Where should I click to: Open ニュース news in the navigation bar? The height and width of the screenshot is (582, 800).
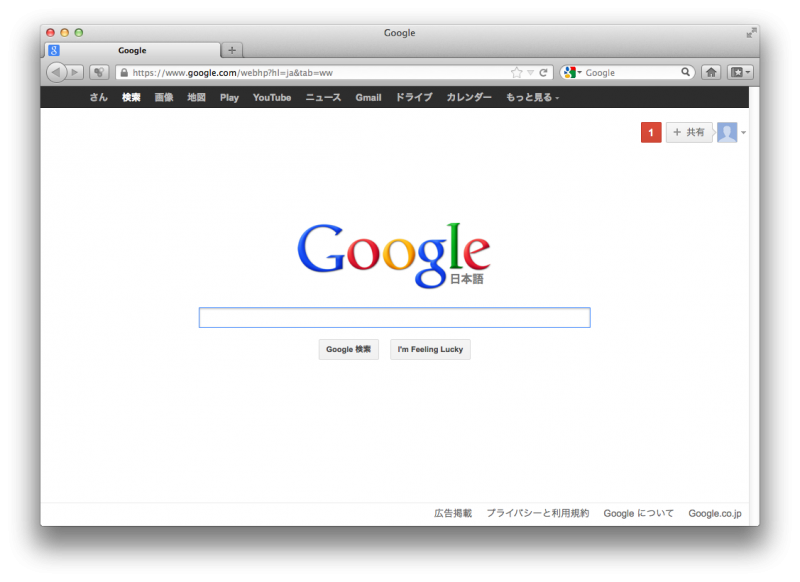coord(323,97)
